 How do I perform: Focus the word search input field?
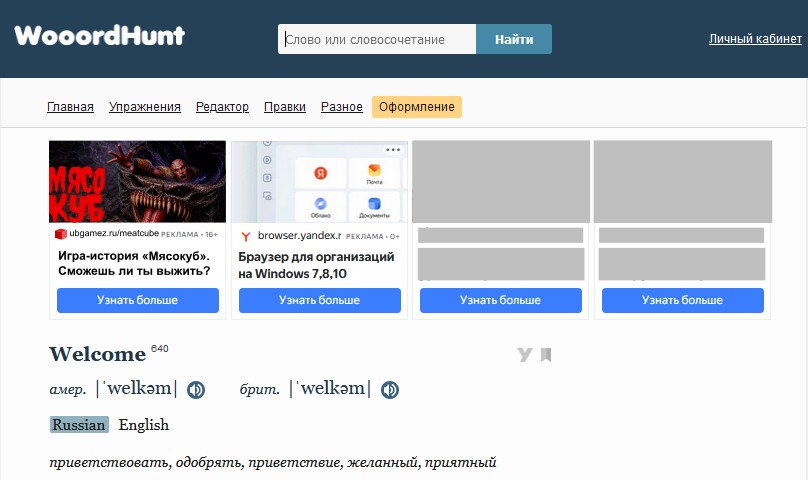tap(377, 39)
